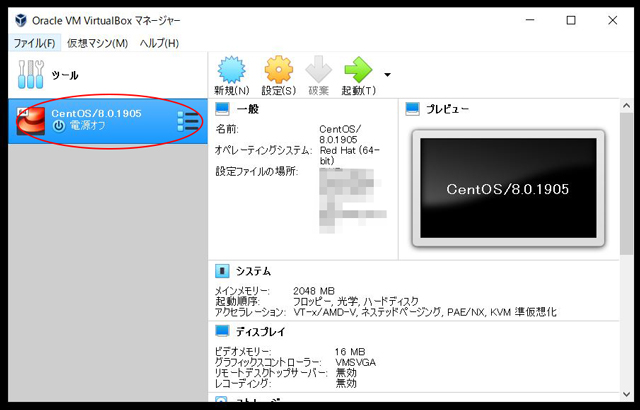Open the CentOS VM list menu icon

pos(188,121)
